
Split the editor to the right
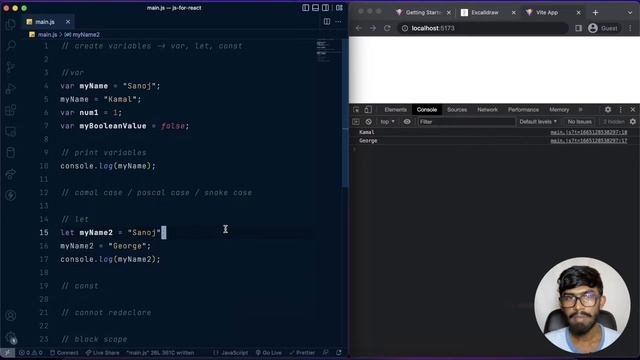point(327,22)
